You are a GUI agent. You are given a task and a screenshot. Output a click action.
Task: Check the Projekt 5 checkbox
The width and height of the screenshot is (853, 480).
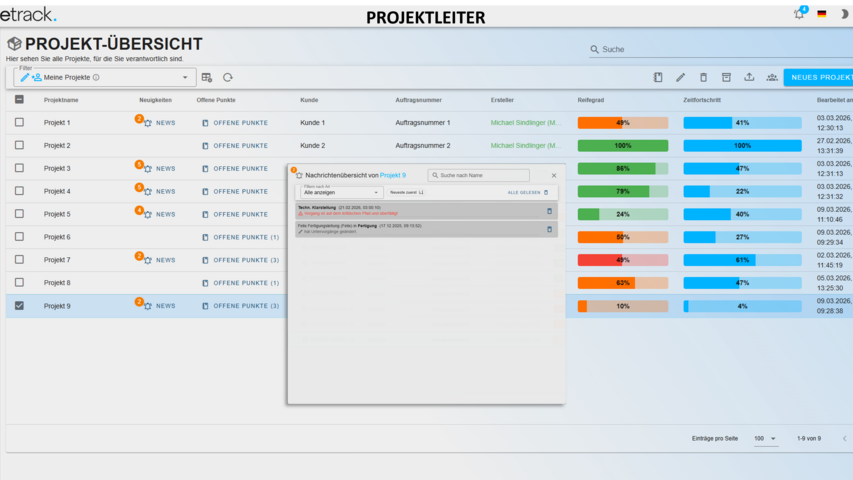click(19, 214)
